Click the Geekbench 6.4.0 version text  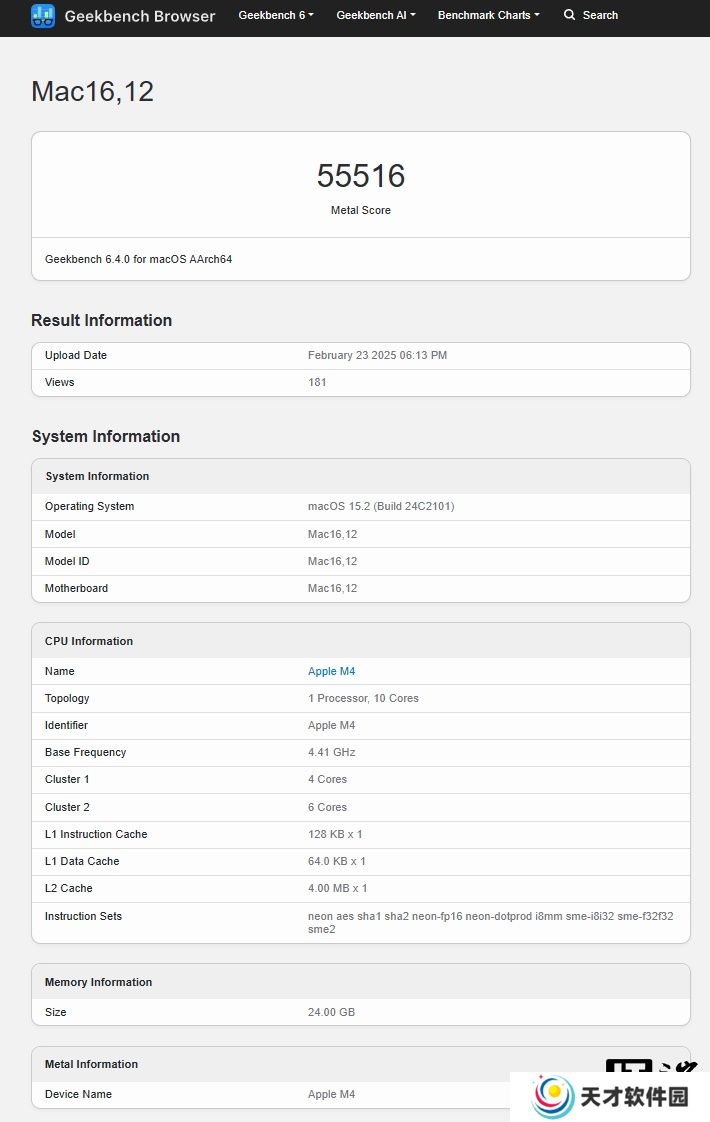point(138,259)
